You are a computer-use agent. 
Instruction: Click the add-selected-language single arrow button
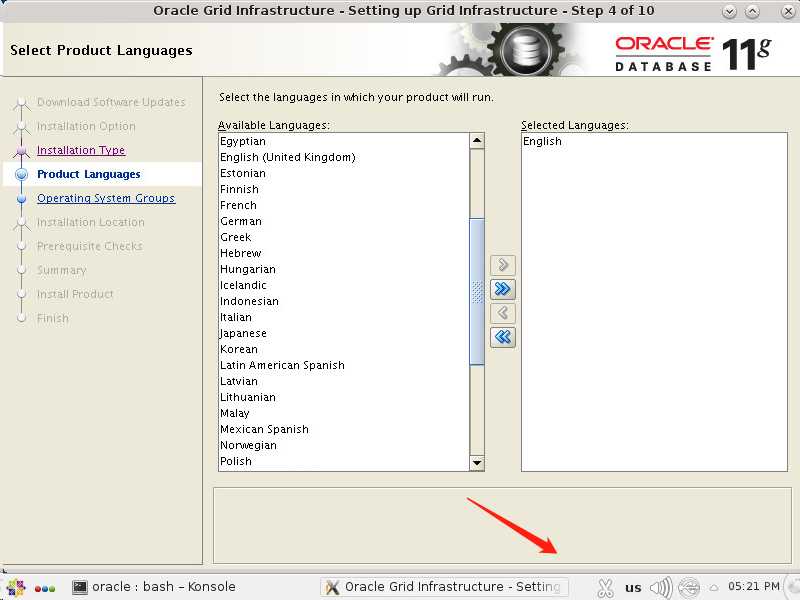tap(503, 265)
